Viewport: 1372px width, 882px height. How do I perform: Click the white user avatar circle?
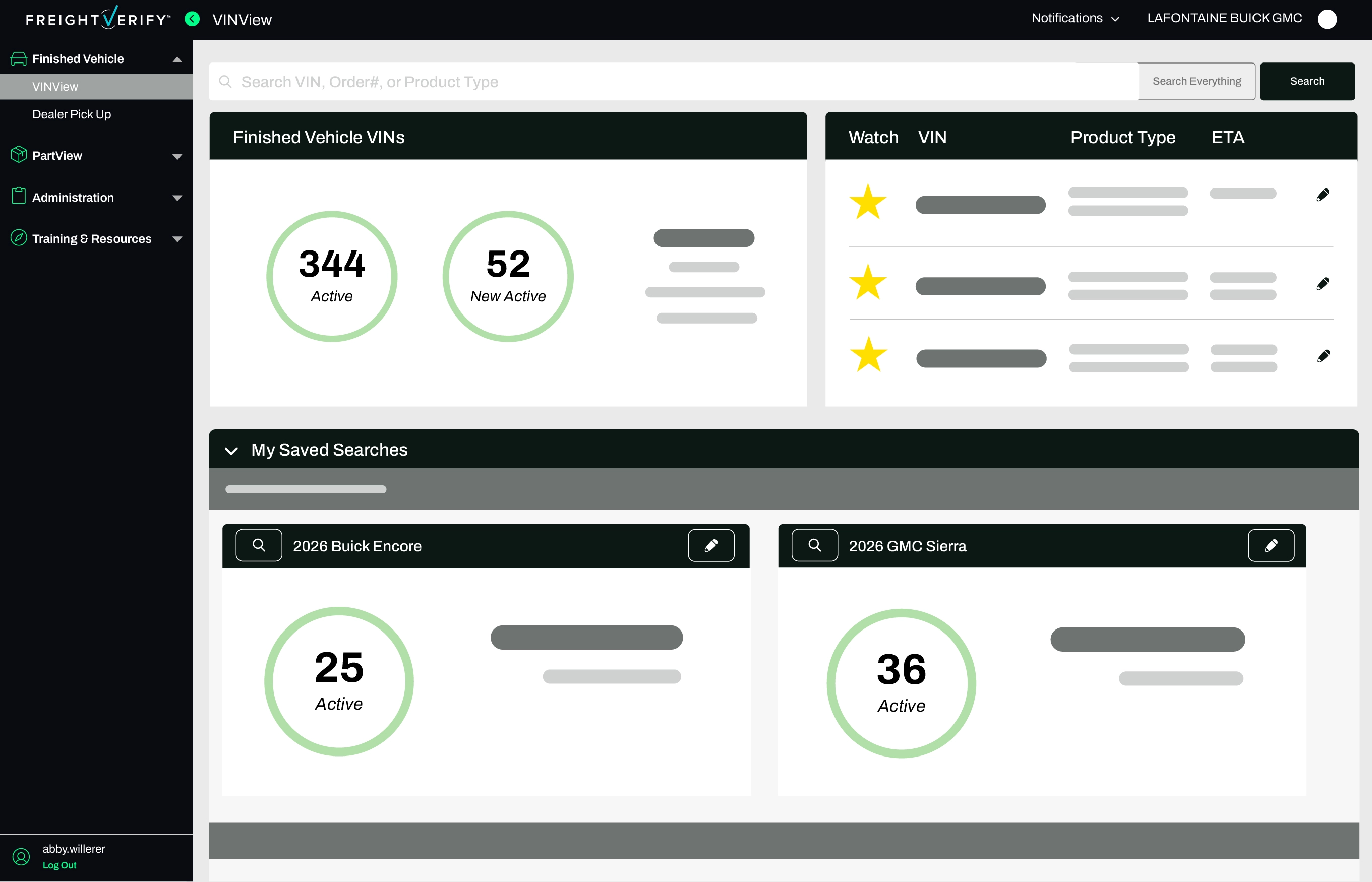point(1327,19)
